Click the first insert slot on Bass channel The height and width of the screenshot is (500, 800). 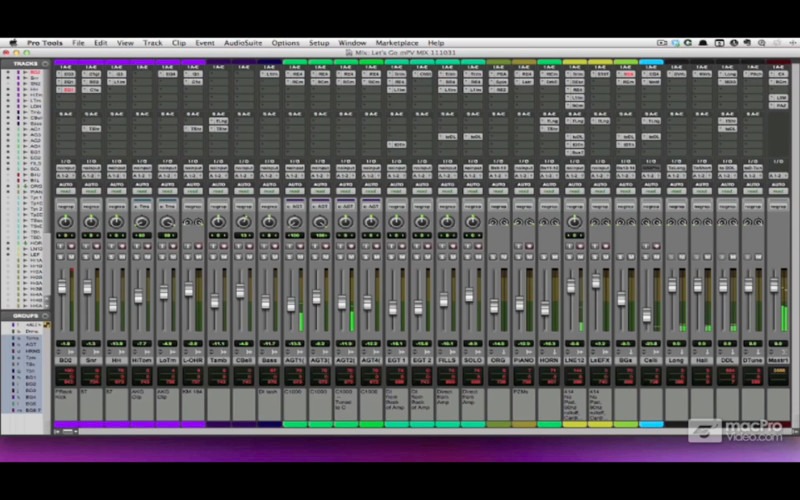pyautogui.click(x=269, y=74)
